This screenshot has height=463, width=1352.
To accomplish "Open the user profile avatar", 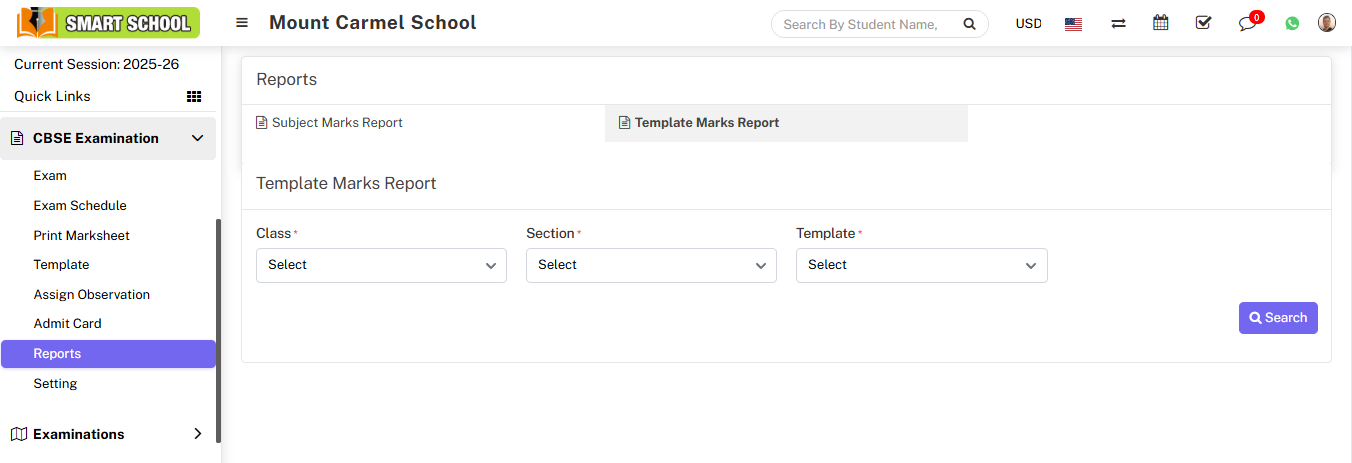I will [x=1327, y=23].
